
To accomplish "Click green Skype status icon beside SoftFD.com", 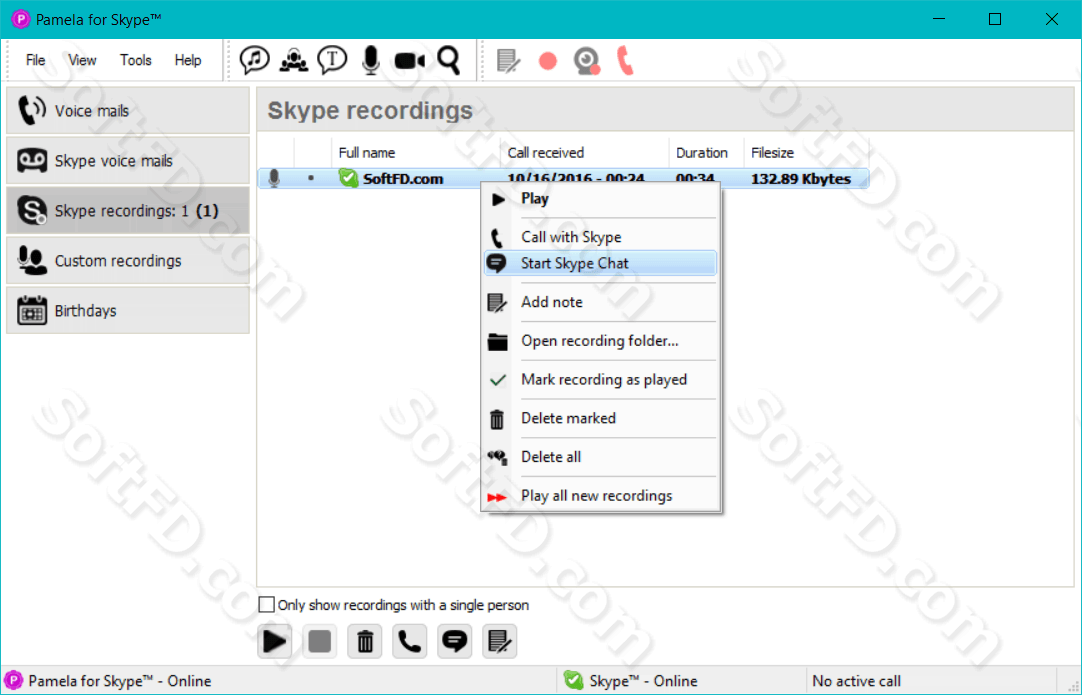I will pyautogui.click(x=348, y=178).
